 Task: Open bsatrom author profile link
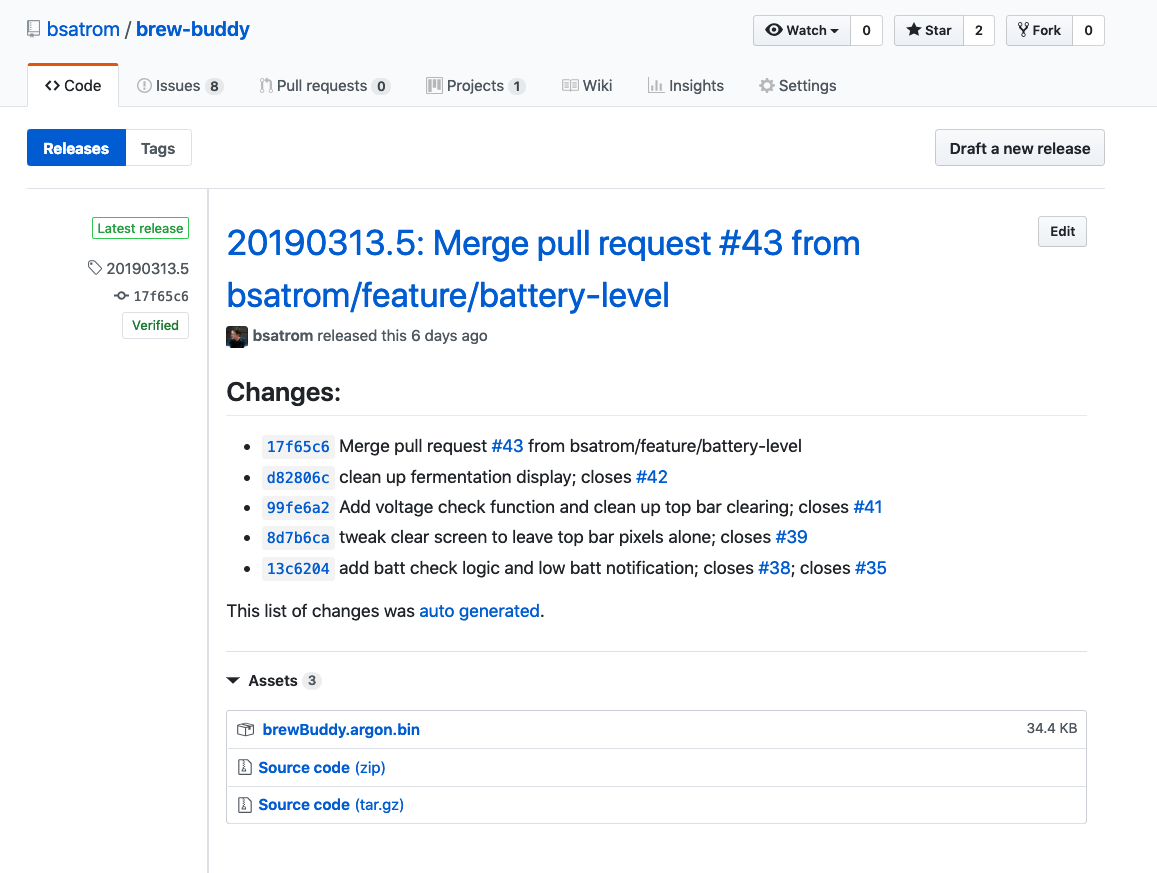point(283,336)
